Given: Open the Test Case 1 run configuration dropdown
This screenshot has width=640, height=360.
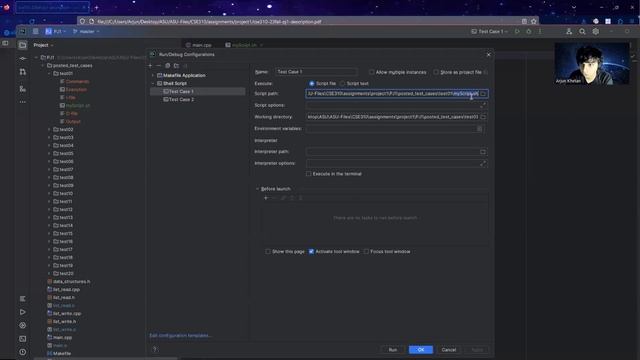Looking at the screenshot, I should (x=489, y=31).
